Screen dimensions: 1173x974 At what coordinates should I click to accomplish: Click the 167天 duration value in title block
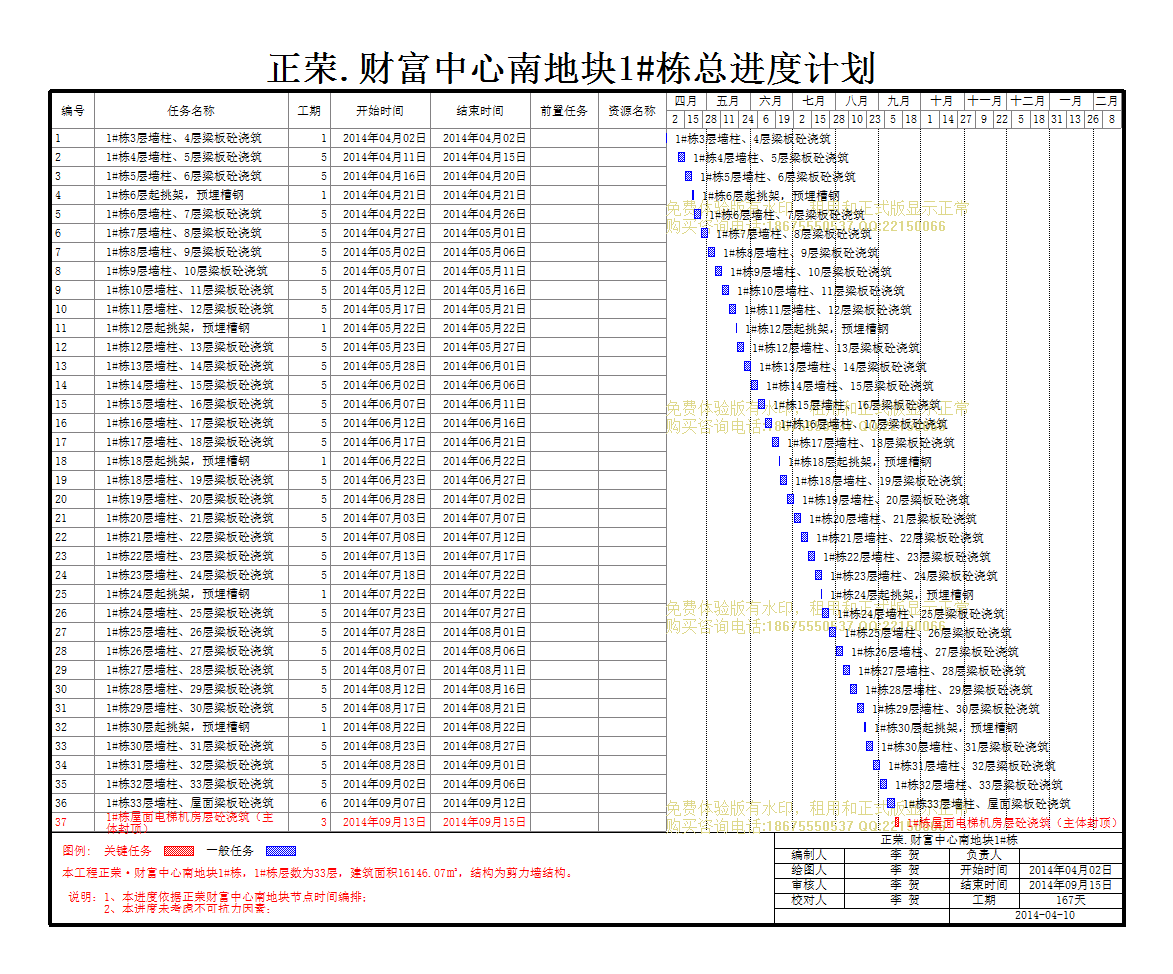pyautogui.click(x=1071, y=899)
